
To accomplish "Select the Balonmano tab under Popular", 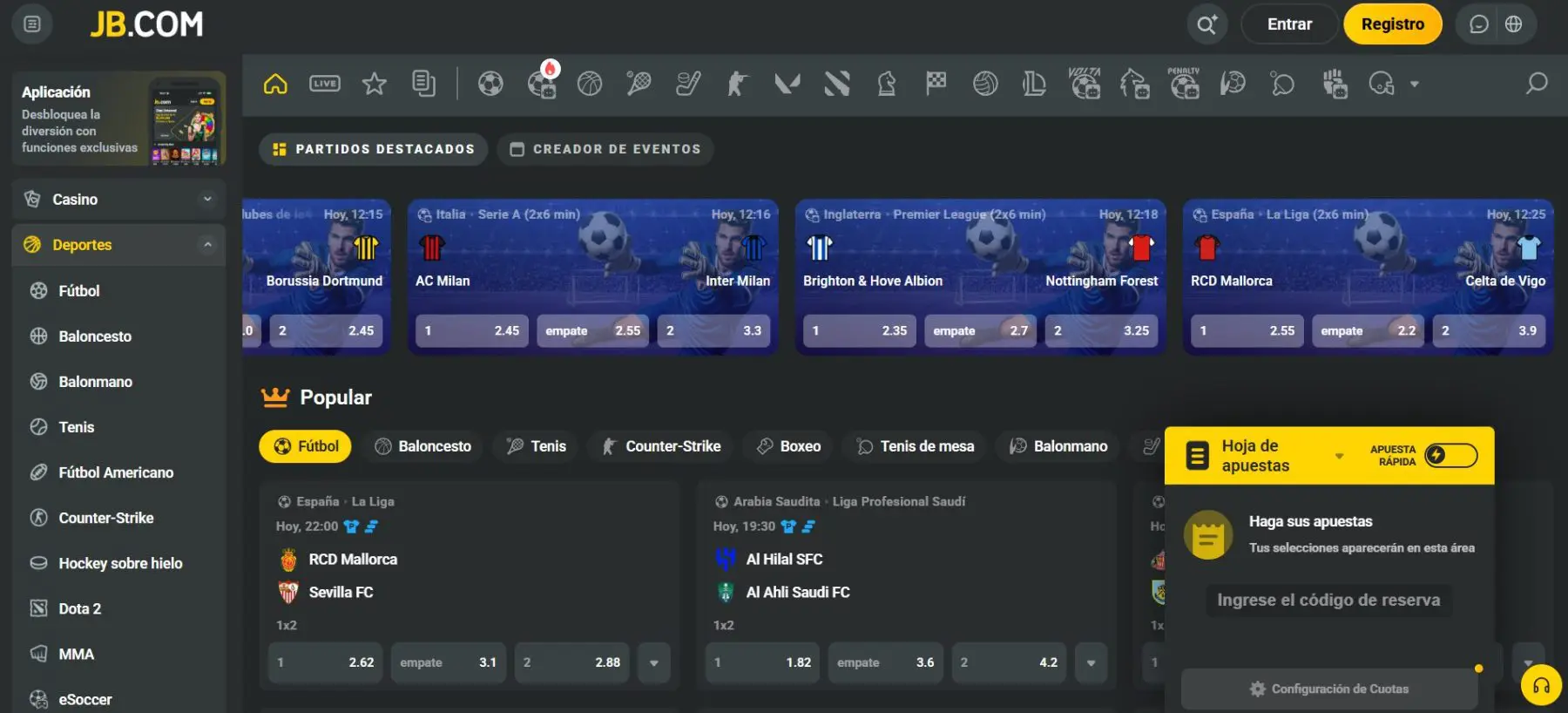I will click(x=1058, y=446).
